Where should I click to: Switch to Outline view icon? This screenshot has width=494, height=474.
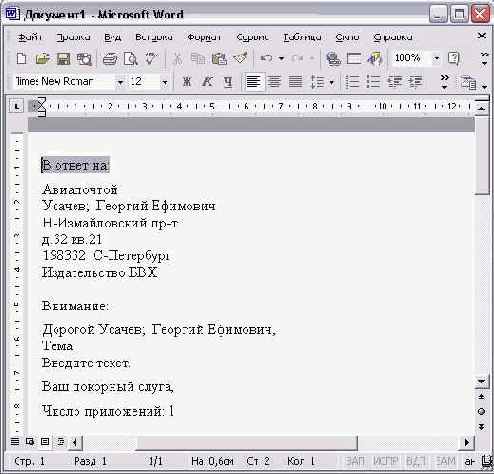[x=60, y=442]
